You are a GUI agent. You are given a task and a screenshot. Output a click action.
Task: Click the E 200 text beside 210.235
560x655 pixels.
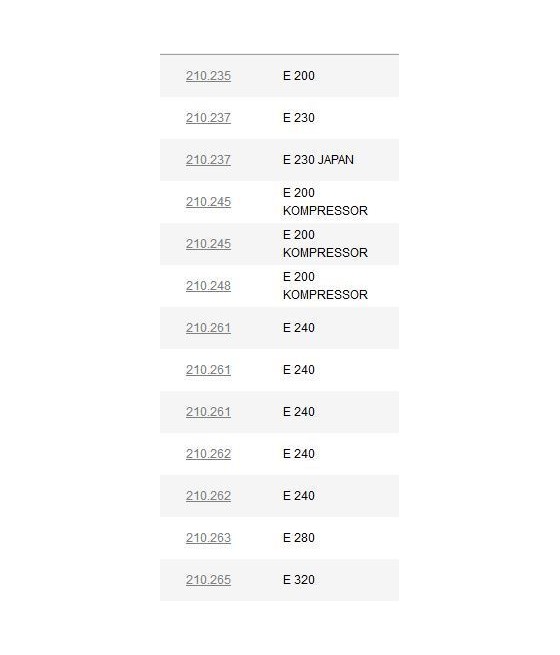(299, 76)
